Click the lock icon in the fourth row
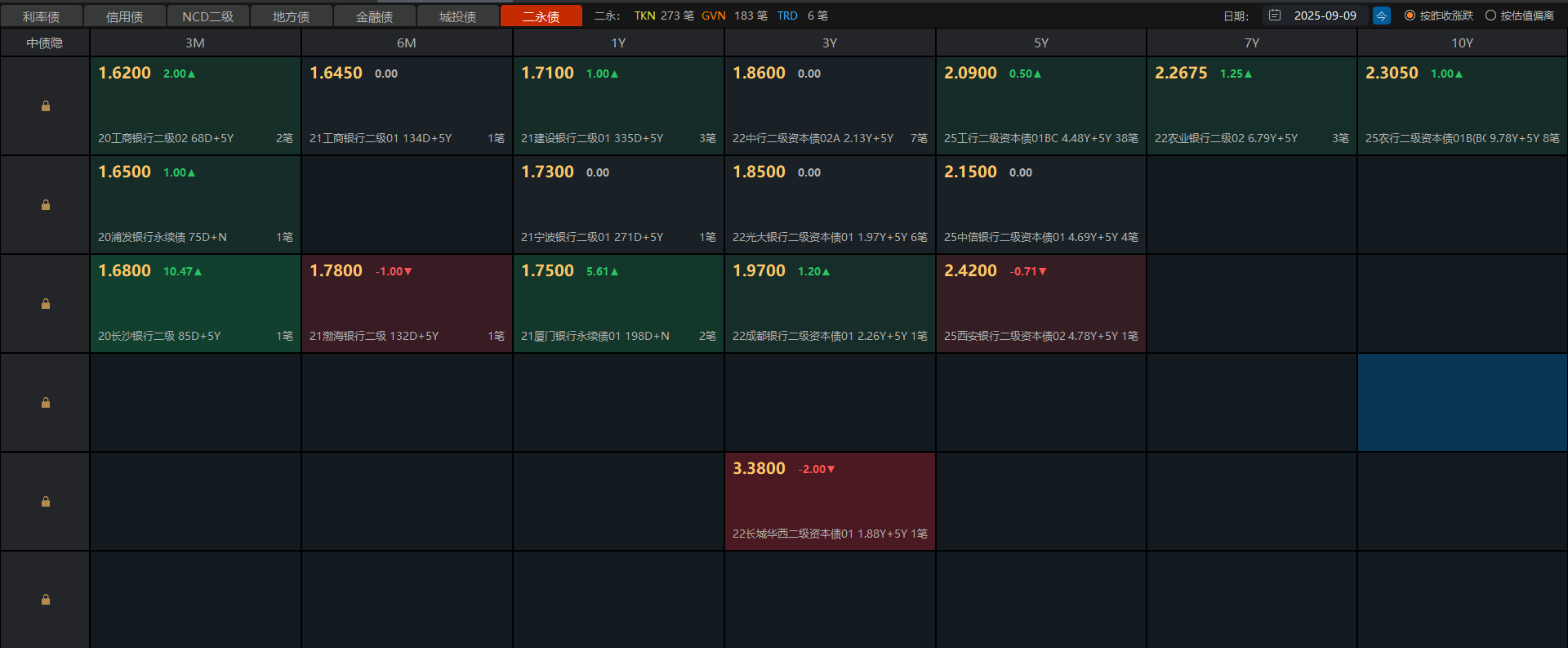The image size is (1568, 648). click(46, 403)
